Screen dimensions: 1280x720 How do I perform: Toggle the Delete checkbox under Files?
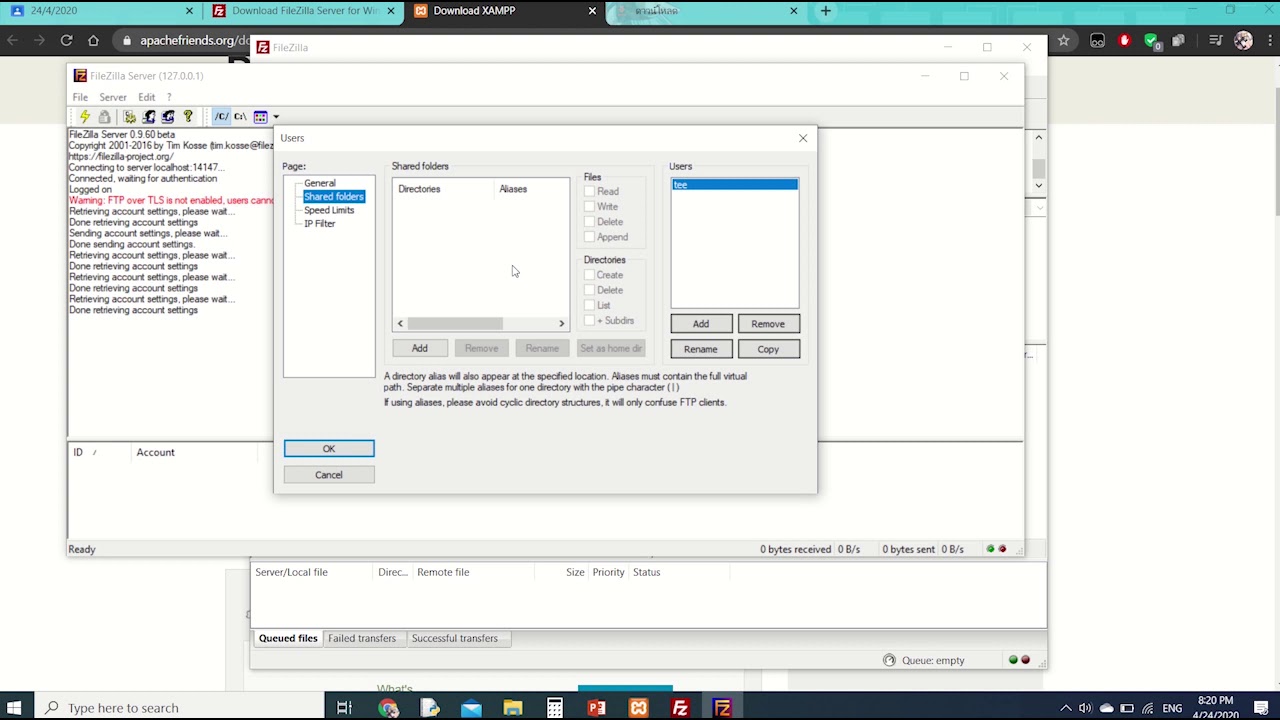(x=589, y=222)
